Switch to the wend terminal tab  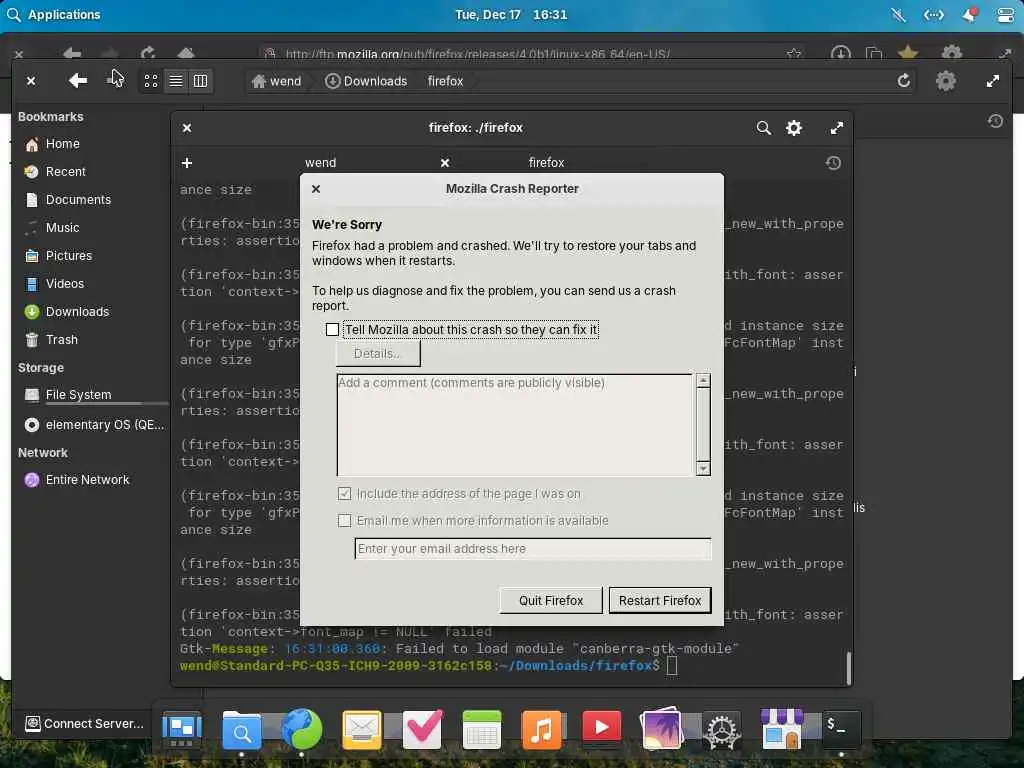(x=320, y=163)
